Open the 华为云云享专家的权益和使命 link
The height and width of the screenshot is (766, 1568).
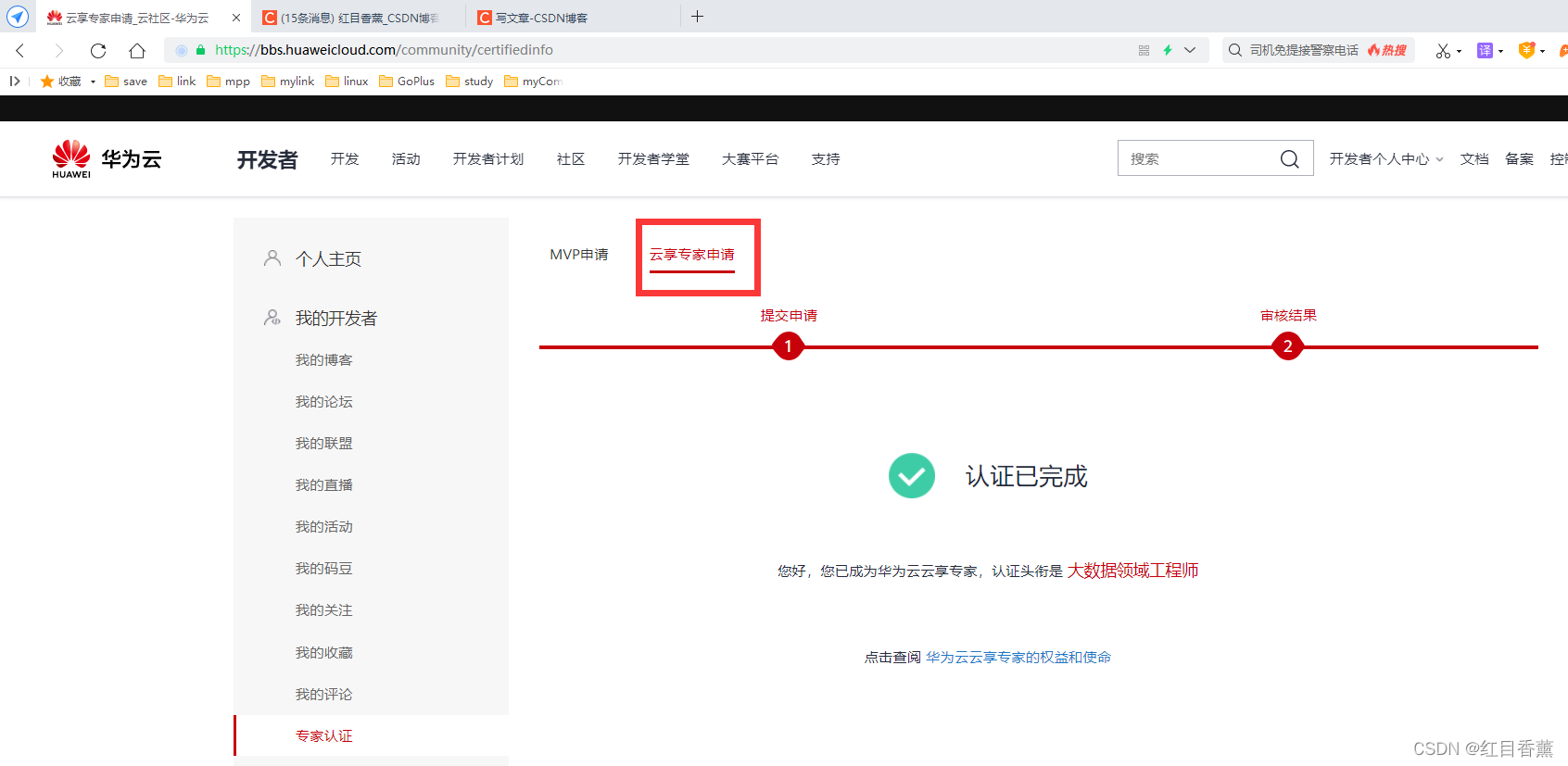1018,658
